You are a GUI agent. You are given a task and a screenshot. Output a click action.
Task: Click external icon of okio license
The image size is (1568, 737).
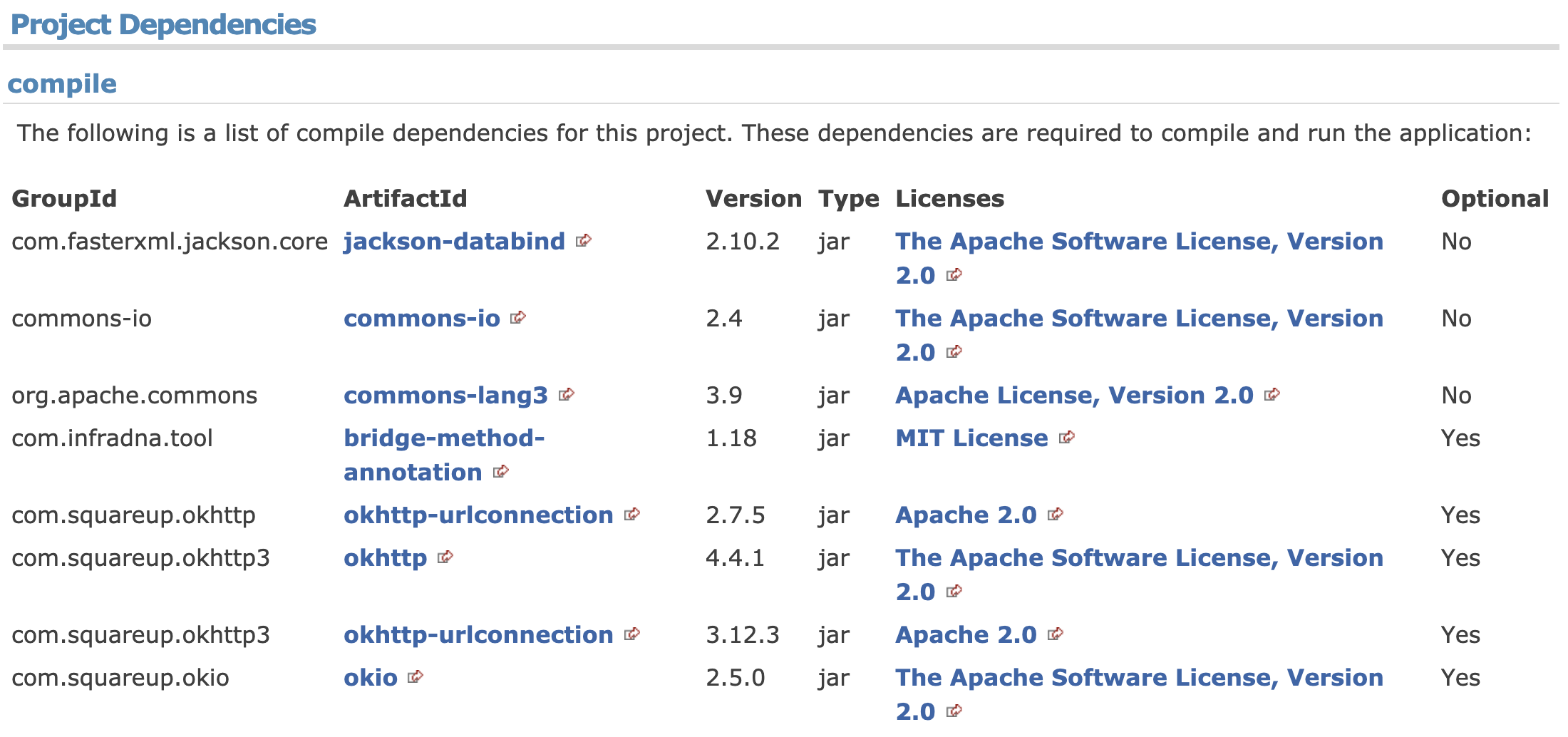click(954, 711)
